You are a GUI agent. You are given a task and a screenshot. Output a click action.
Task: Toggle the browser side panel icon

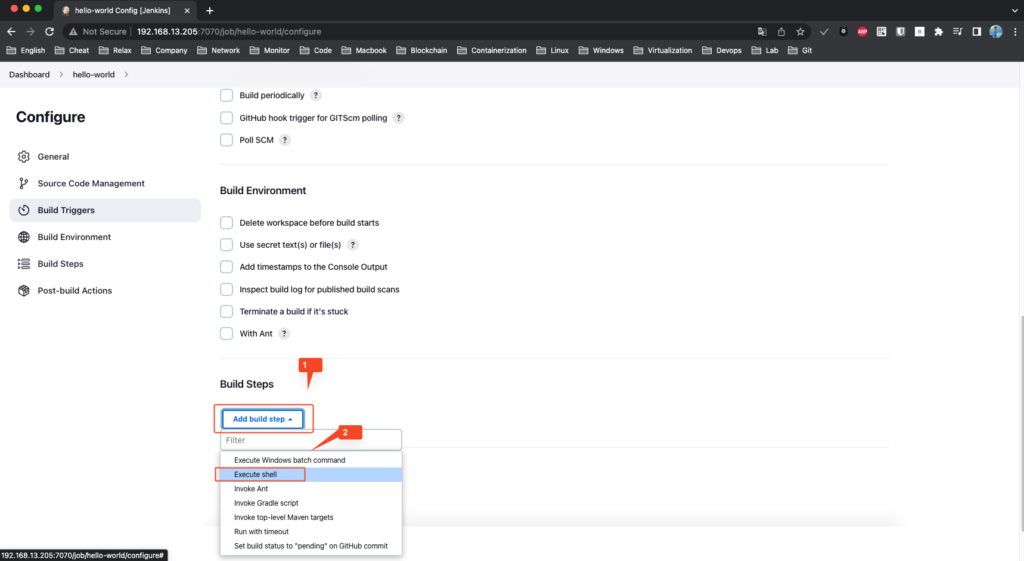[x=976, y=31]
